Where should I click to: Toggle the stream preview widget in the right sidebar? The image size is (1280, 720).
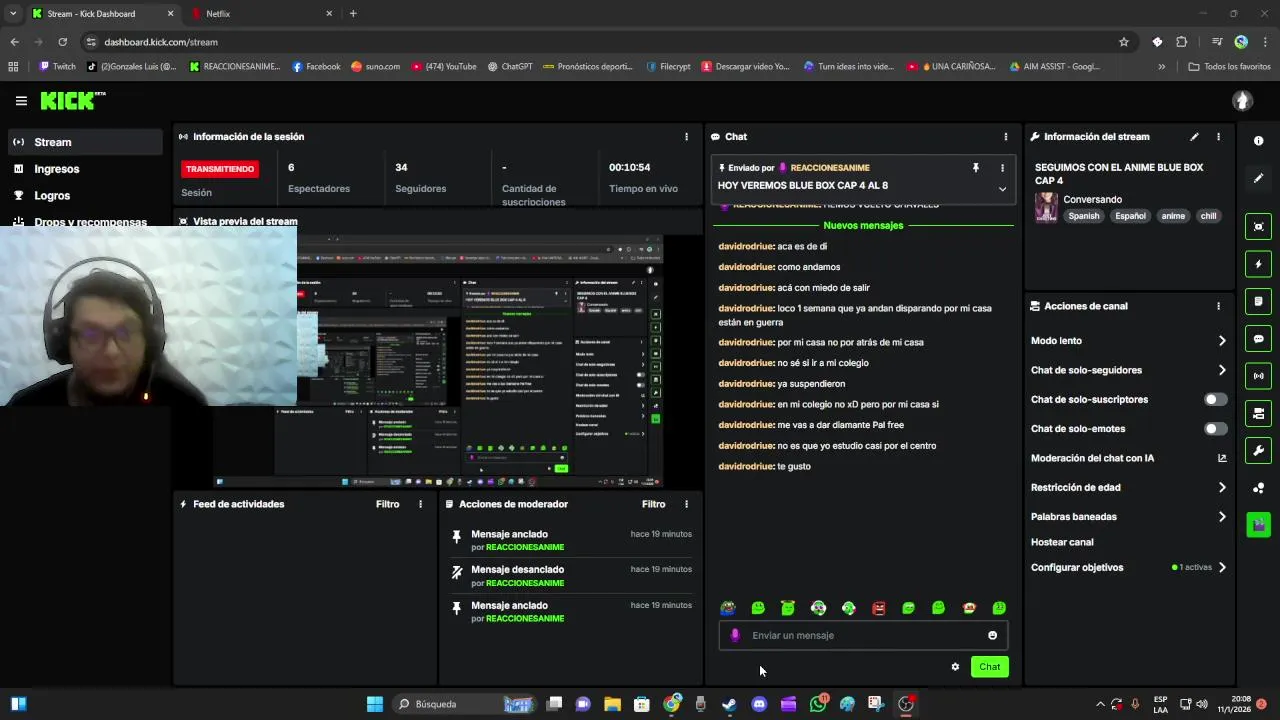[x=1258, y=227]
